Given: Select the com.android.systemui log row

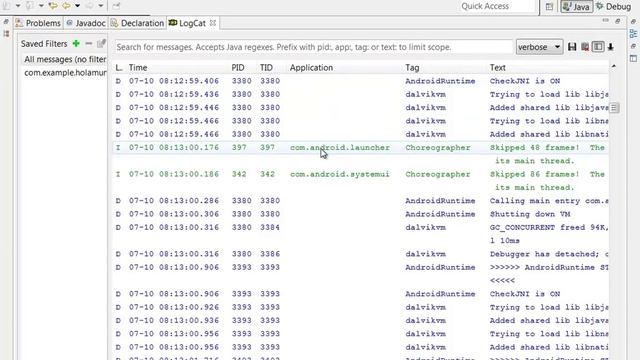Looking at the screenshot, I should coord(361,174).
